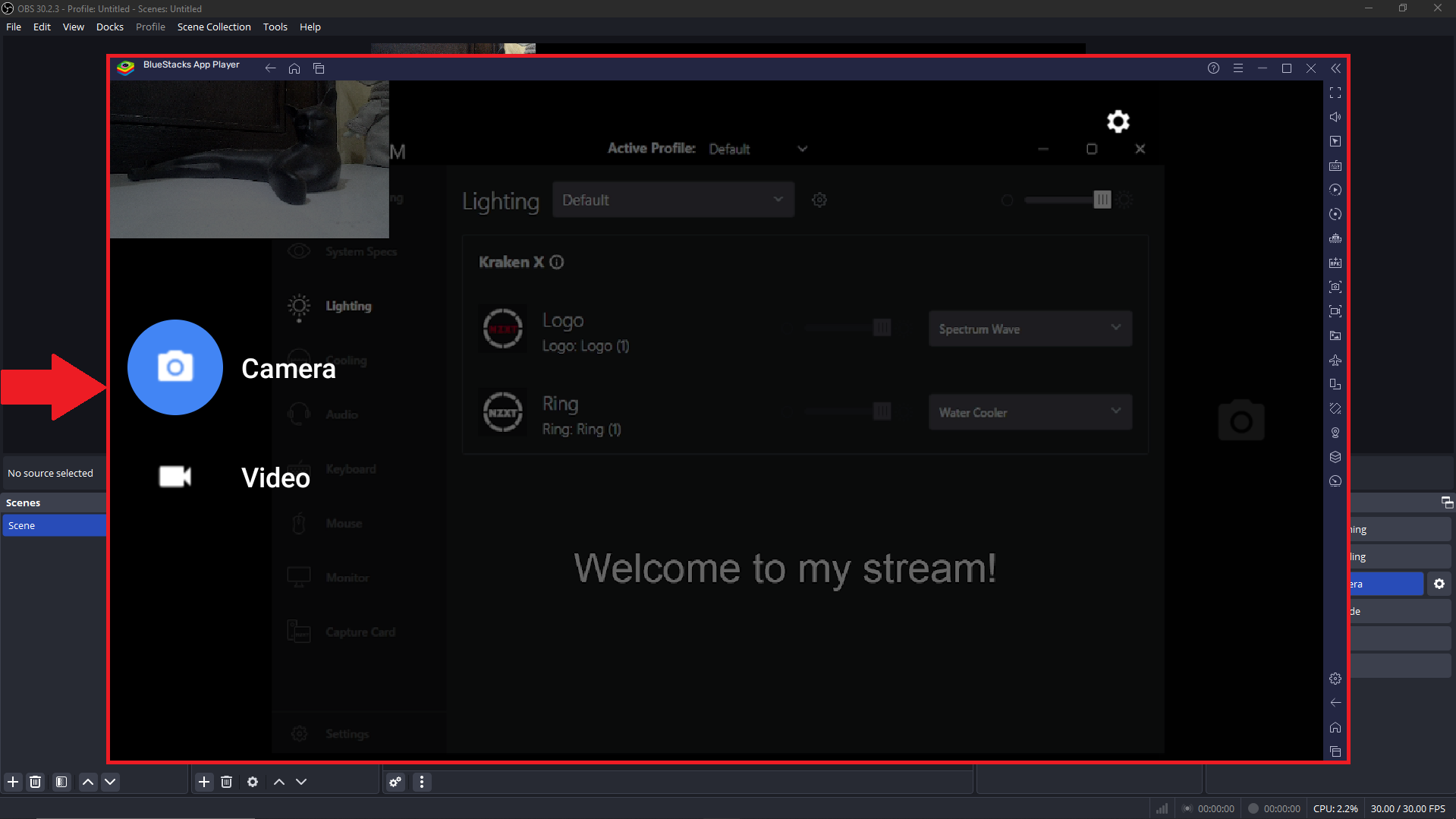Open the BlueStacks hamburger menu
This screenshot has height=819, width=1456.
pos(1237,68)
